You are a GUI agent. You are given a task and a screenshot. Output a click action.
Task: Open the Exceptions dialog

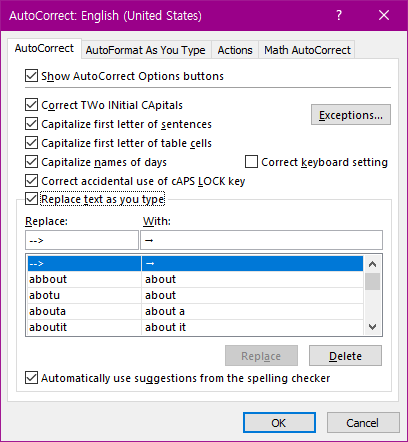click(351, 115)
